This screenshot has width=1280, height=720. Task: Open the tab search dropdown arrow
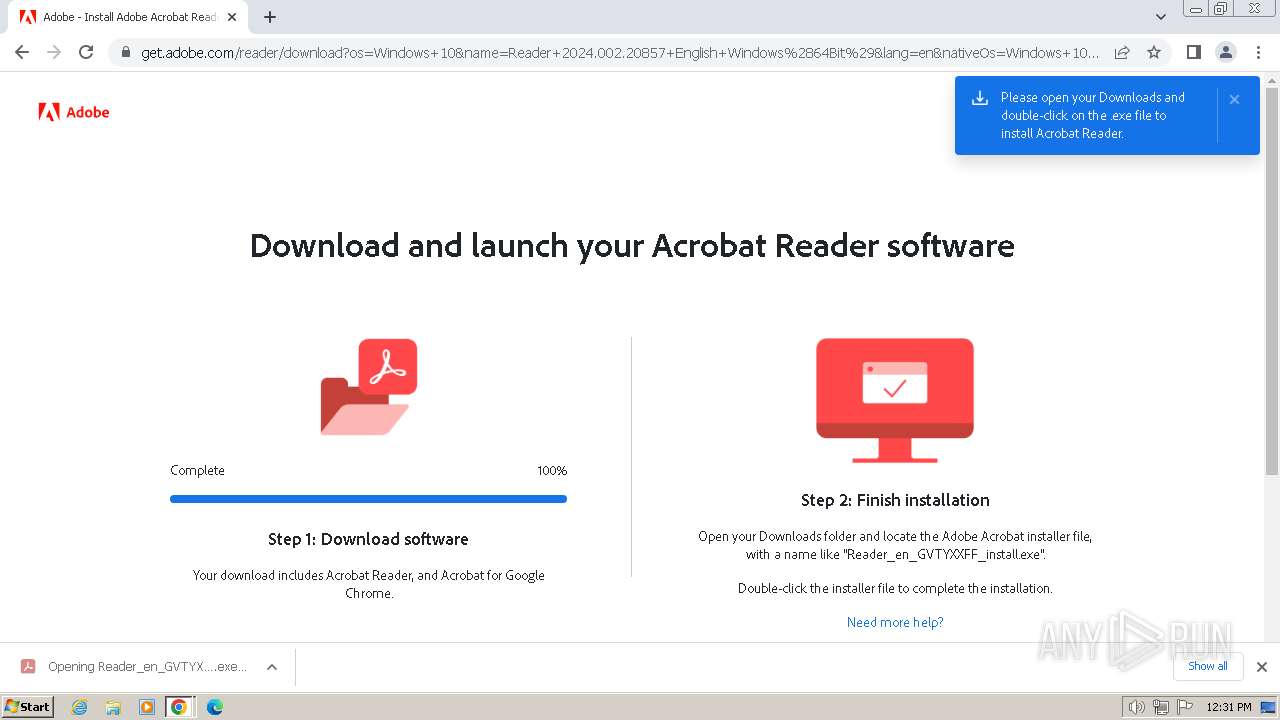(x=1161, y=17)
